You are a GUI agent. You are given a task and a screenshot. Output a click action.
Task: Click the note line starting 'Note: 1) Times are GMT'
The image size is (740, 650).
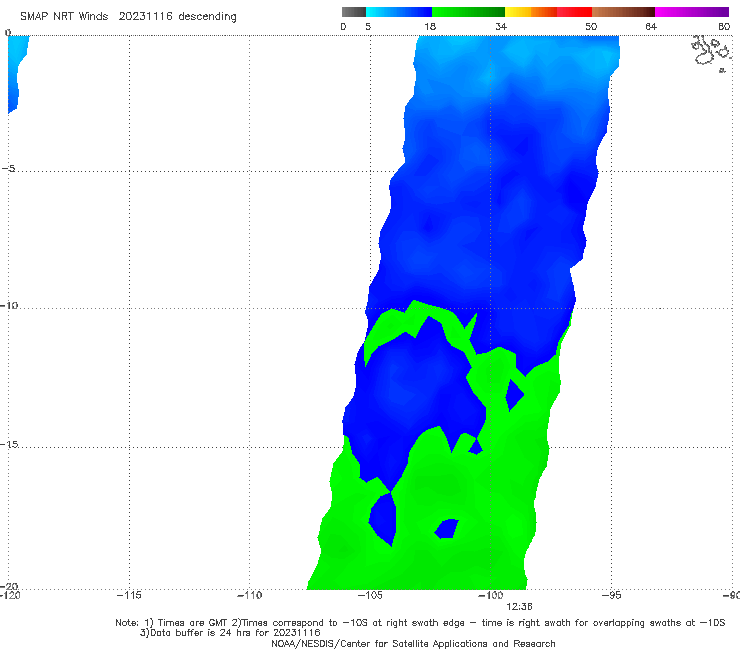420,623
